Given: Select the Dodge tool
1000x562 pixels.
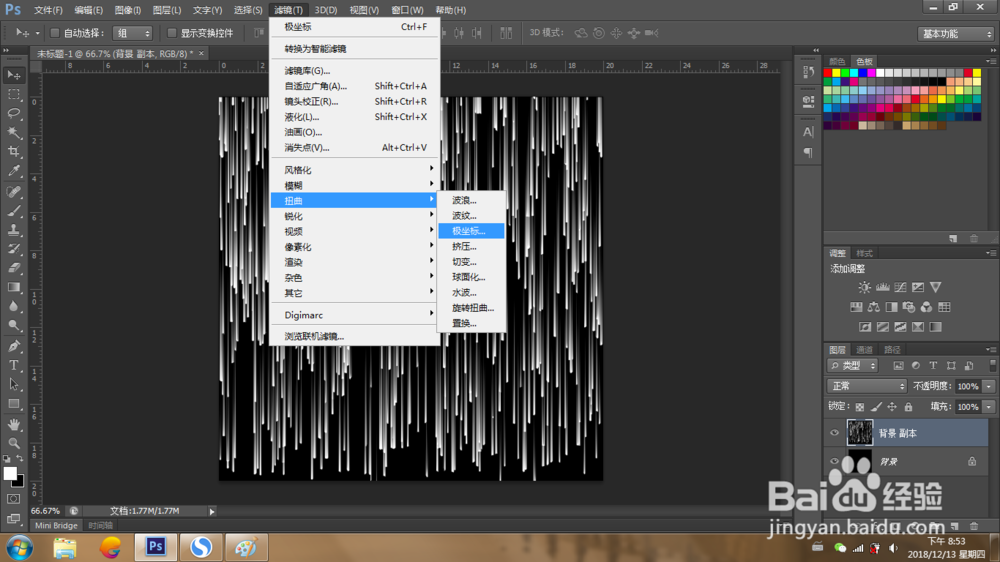Looking at the screenshot, I should coord(13,325).
